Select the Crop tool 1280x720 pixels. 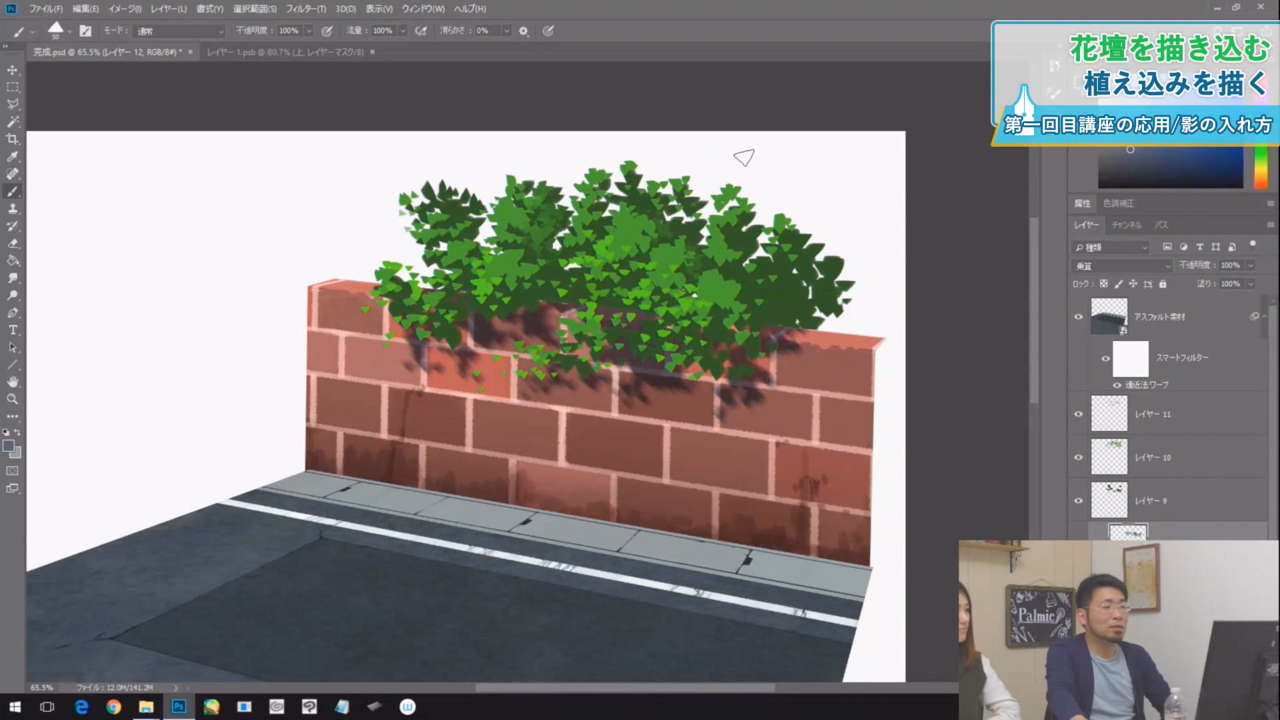pos(13,139)
